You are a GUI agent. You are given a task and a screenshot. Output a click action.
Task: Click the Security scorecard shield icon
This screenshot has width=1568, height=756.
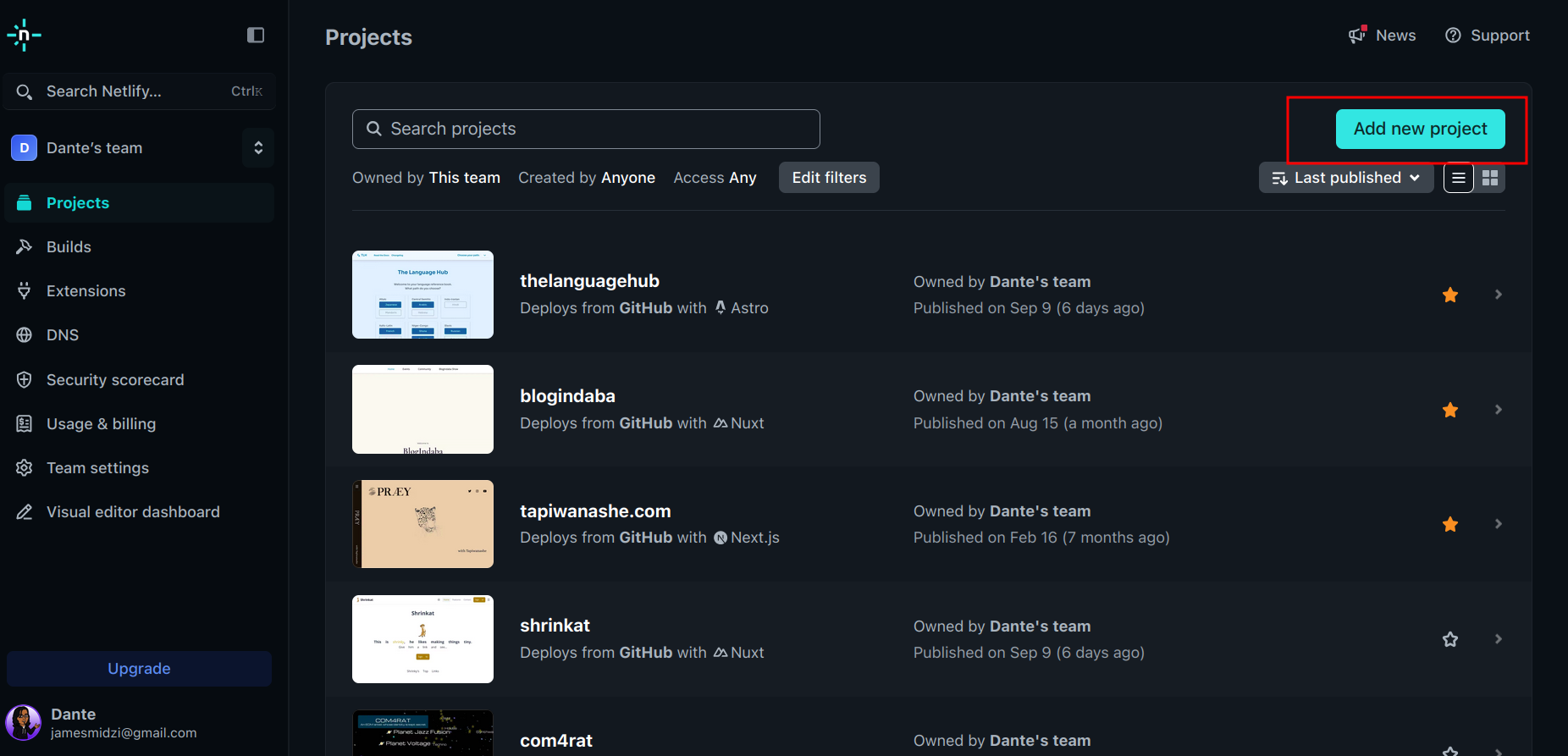25,379
